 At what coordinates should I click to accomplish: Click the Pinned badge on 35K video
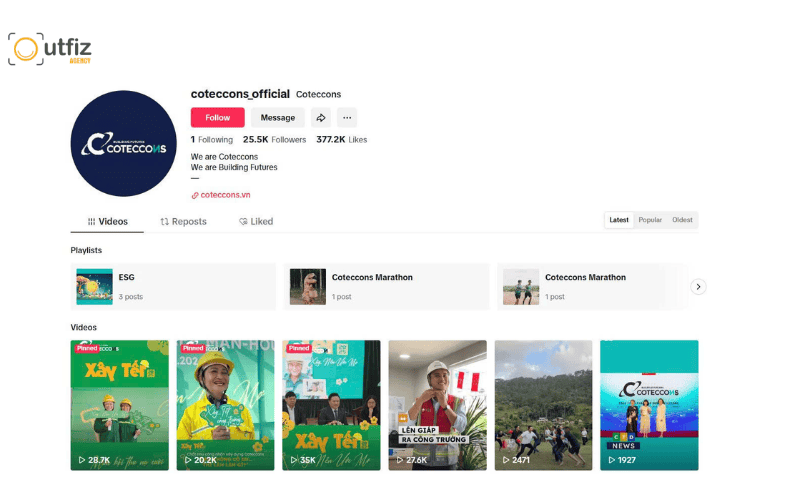(x=299, y=348)
